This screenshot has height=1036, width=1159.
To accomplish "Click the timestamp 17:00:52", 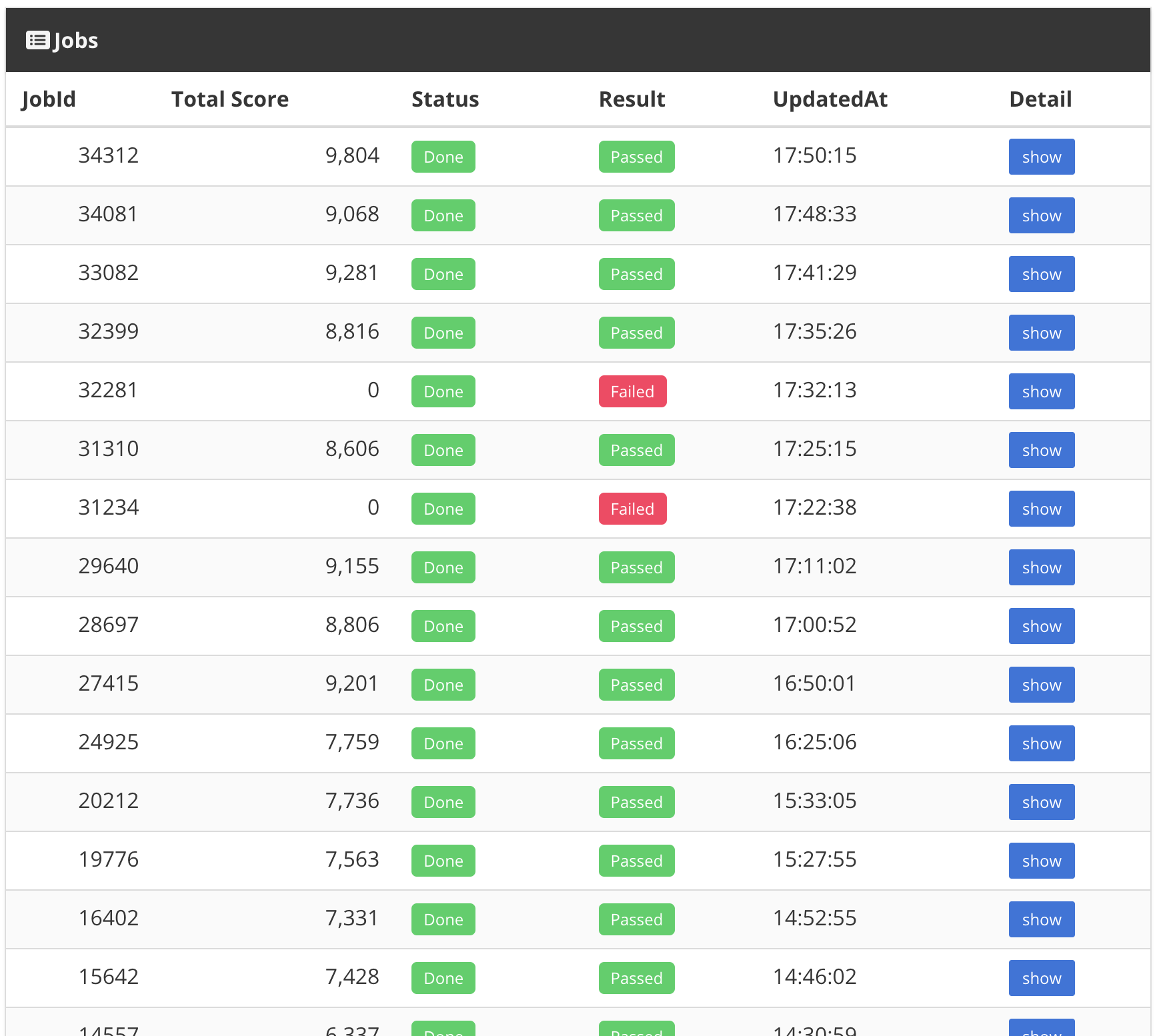I will point(815,625).
